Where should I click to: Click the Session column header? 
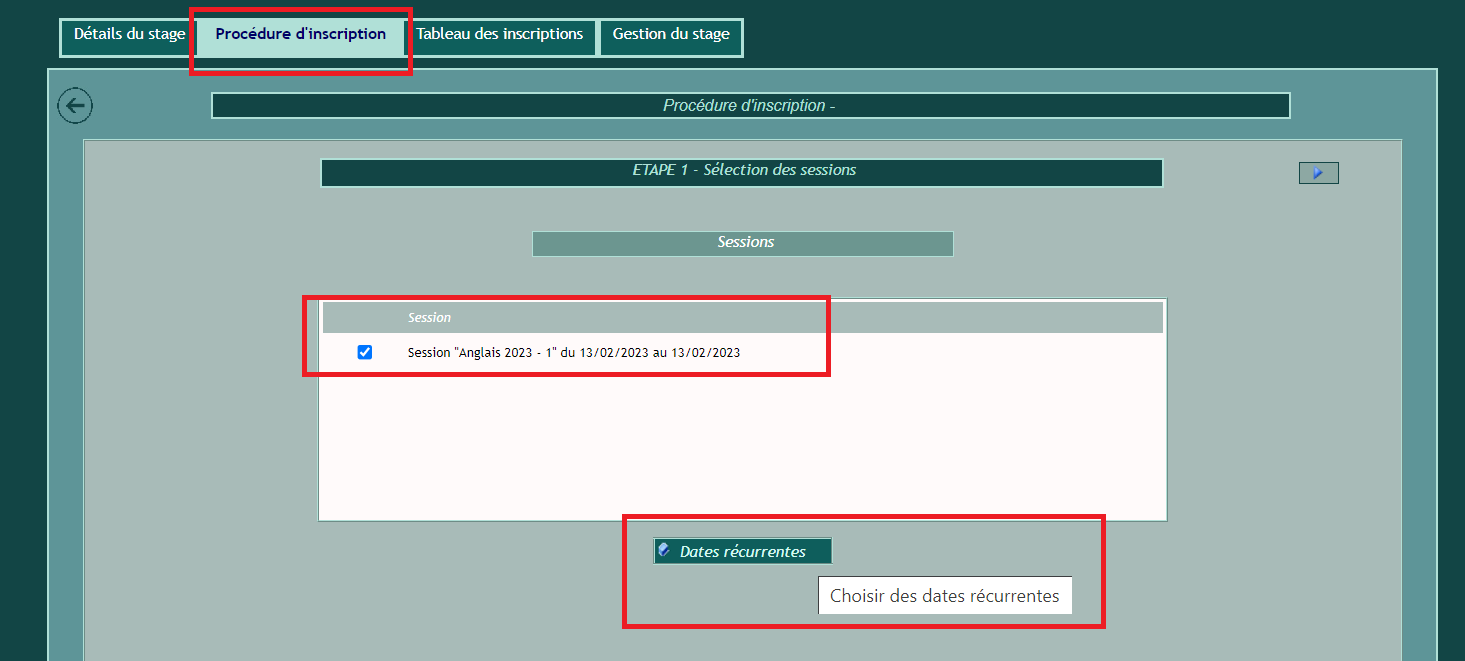[429, 318]
